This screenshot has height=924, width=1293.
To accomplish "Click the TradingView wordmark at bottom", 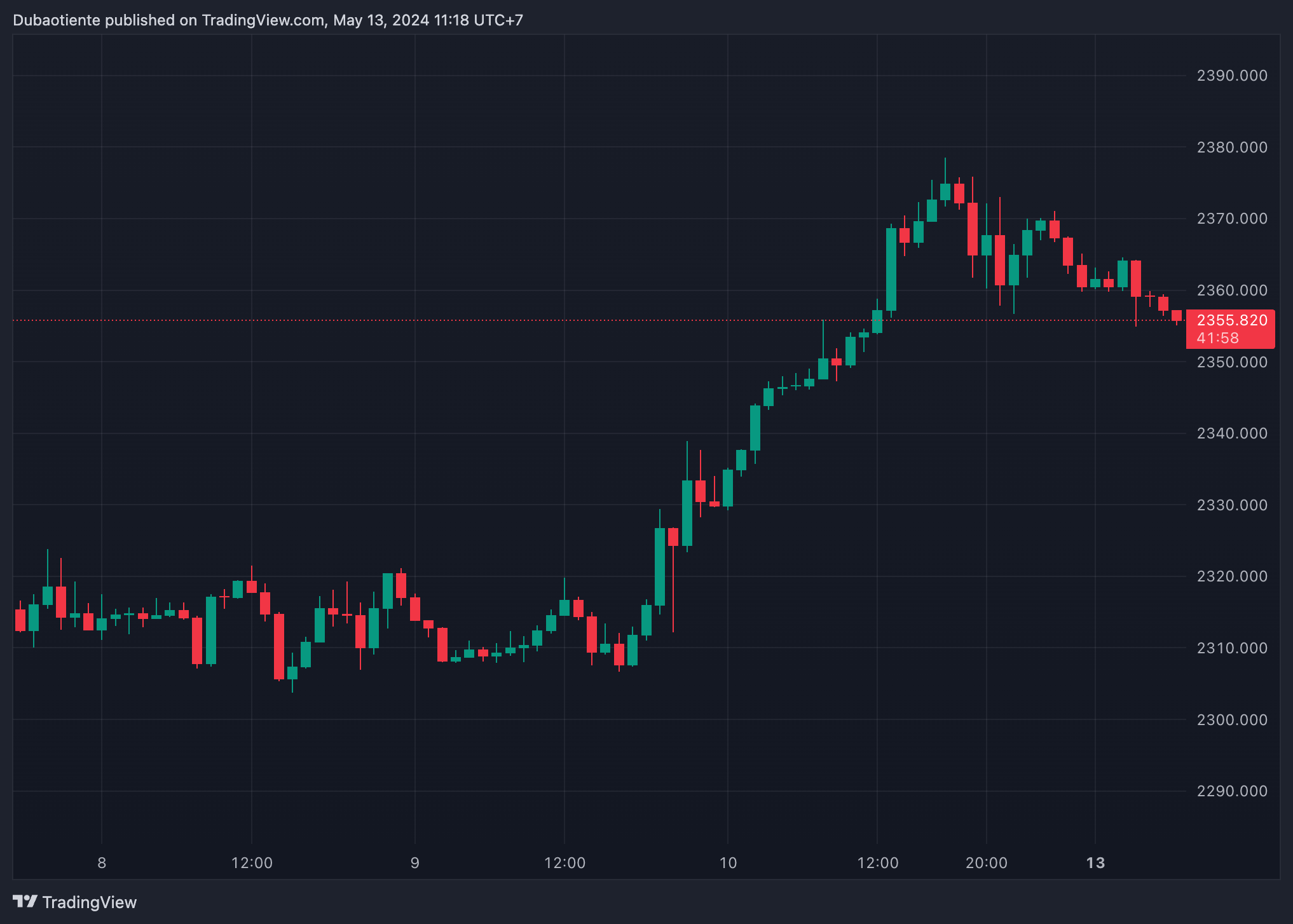I will (x=90, y=902).
